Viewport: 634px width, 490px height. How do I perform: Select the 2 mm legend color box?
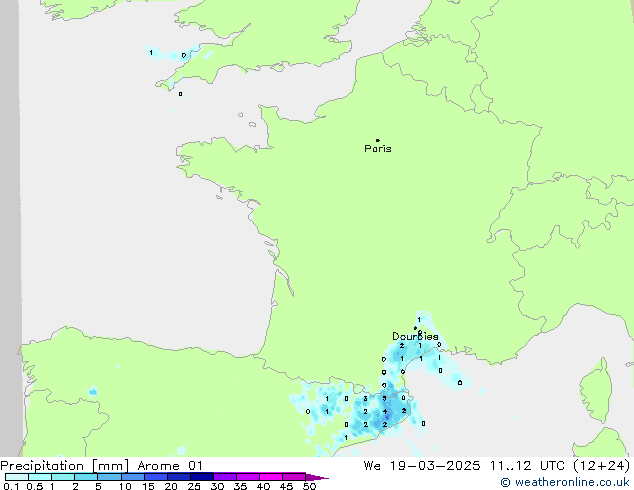(86, 477)
